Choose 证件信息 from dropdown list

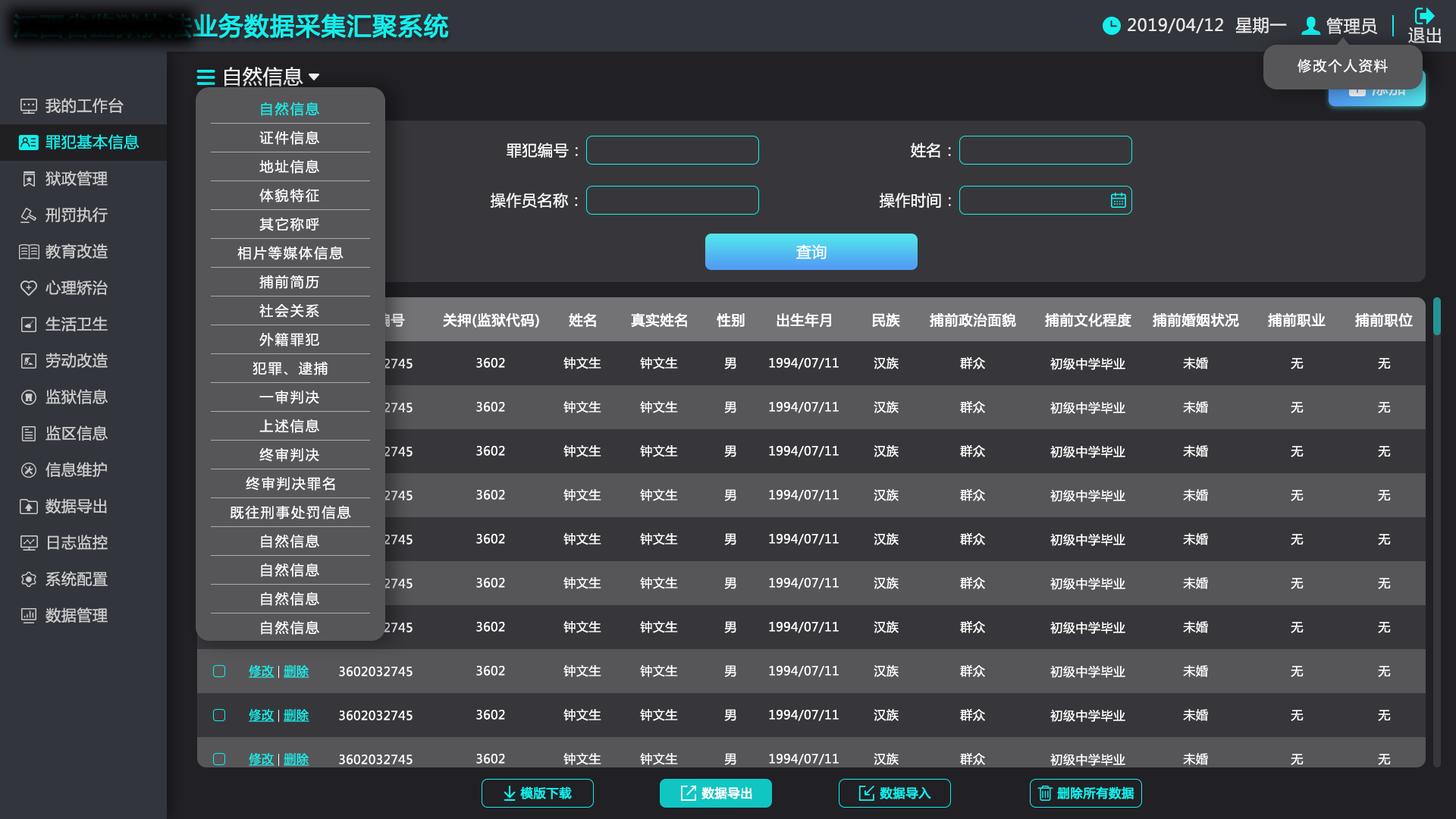(x=290, y=138)
